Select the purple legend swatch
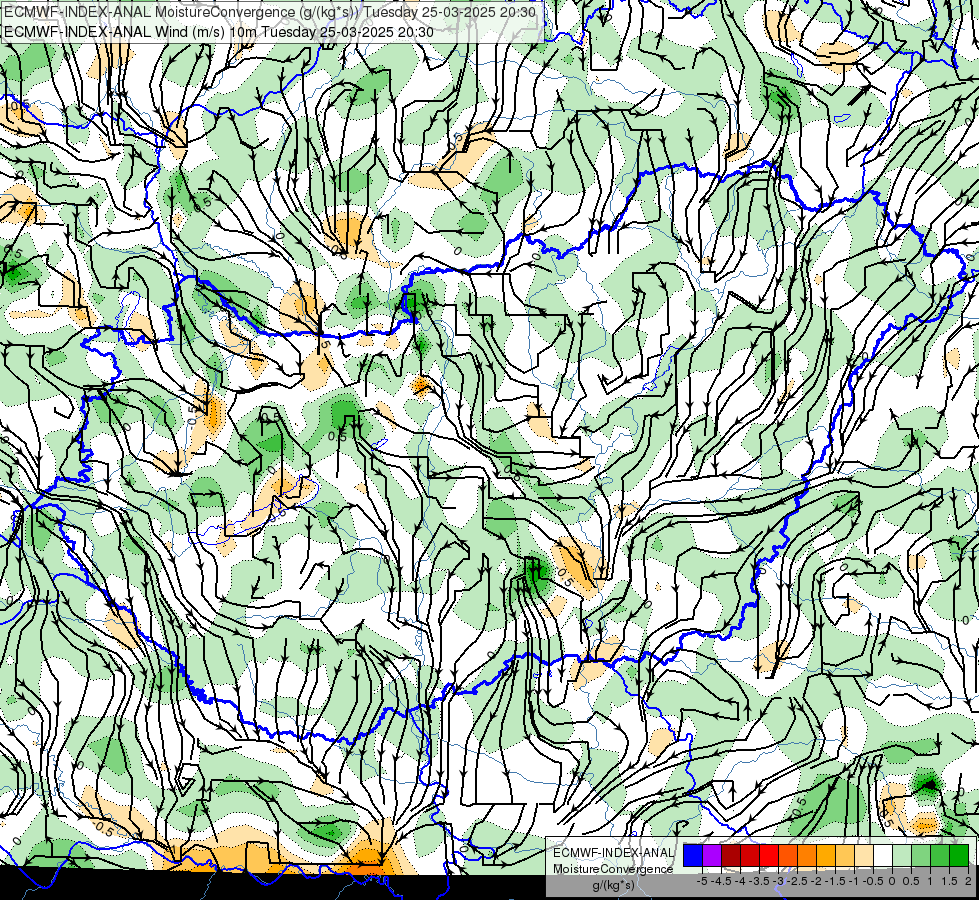 coord(712,856)
